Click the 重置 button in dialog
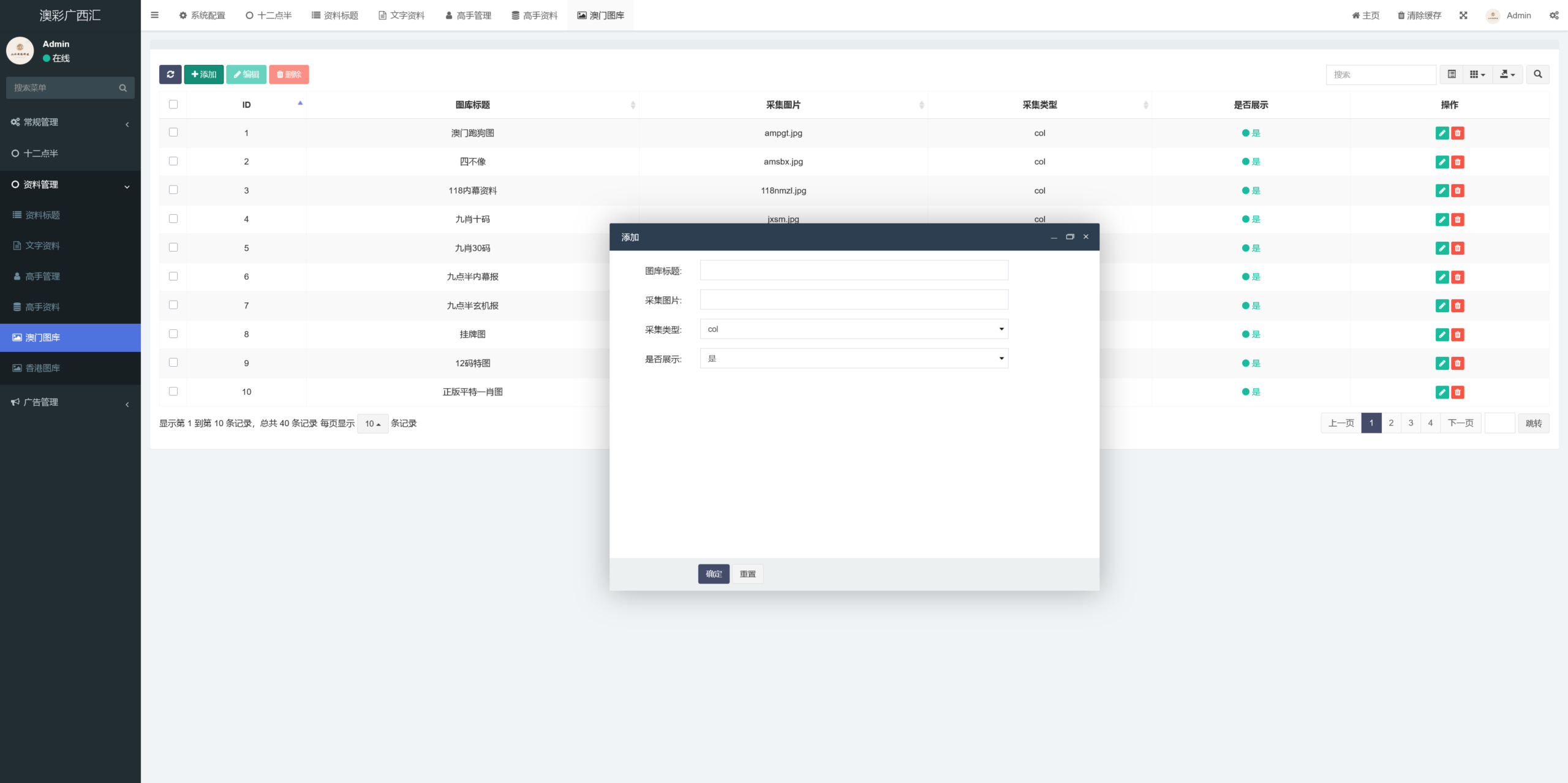1568x783 pixels. pyautogui.click(x=747, y=574)
